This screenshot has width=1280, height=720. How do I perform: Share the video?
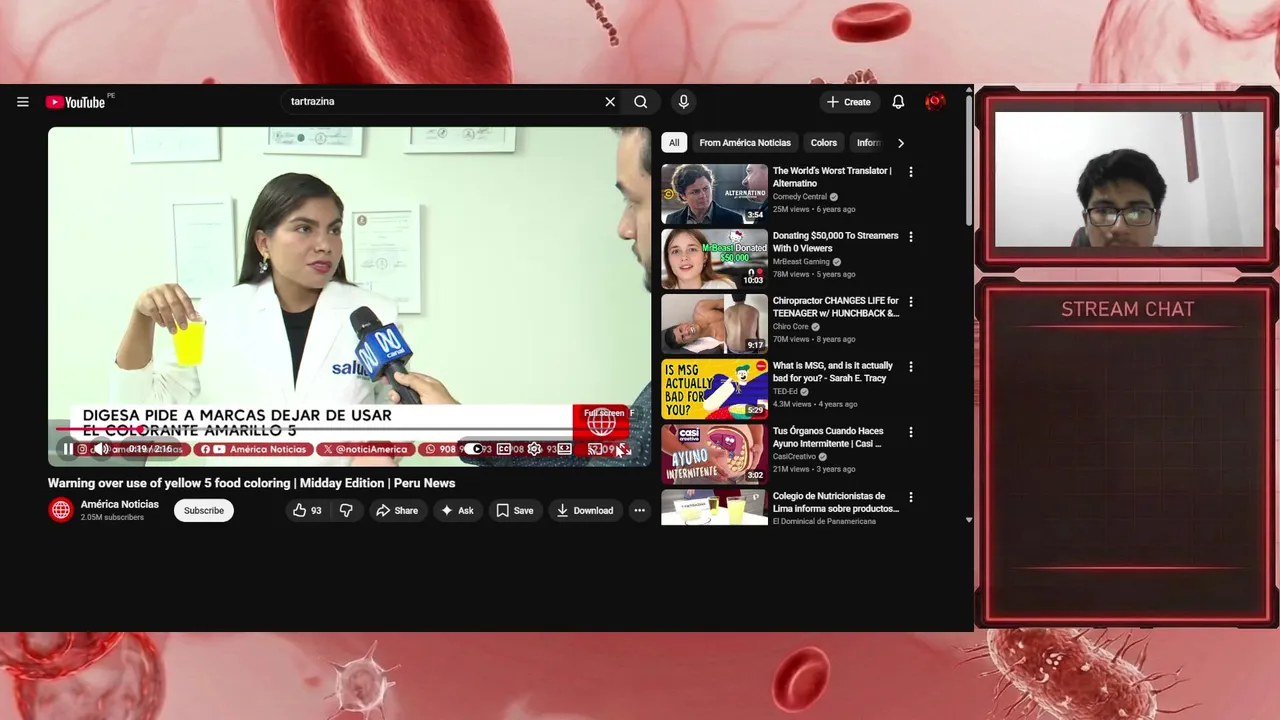pyautogui.click(x=397, y=511)
